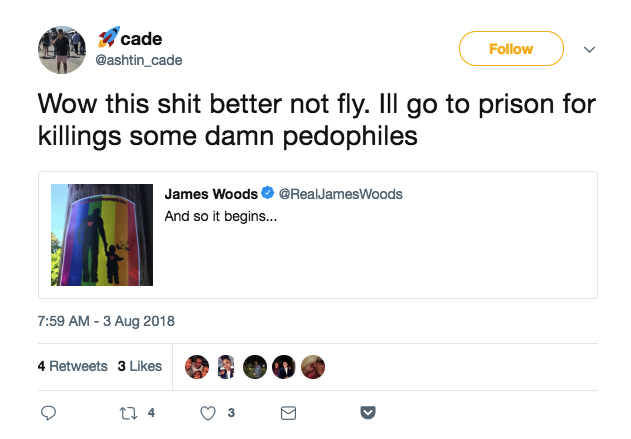Like the tweet with heart icon

coord(208,413)
